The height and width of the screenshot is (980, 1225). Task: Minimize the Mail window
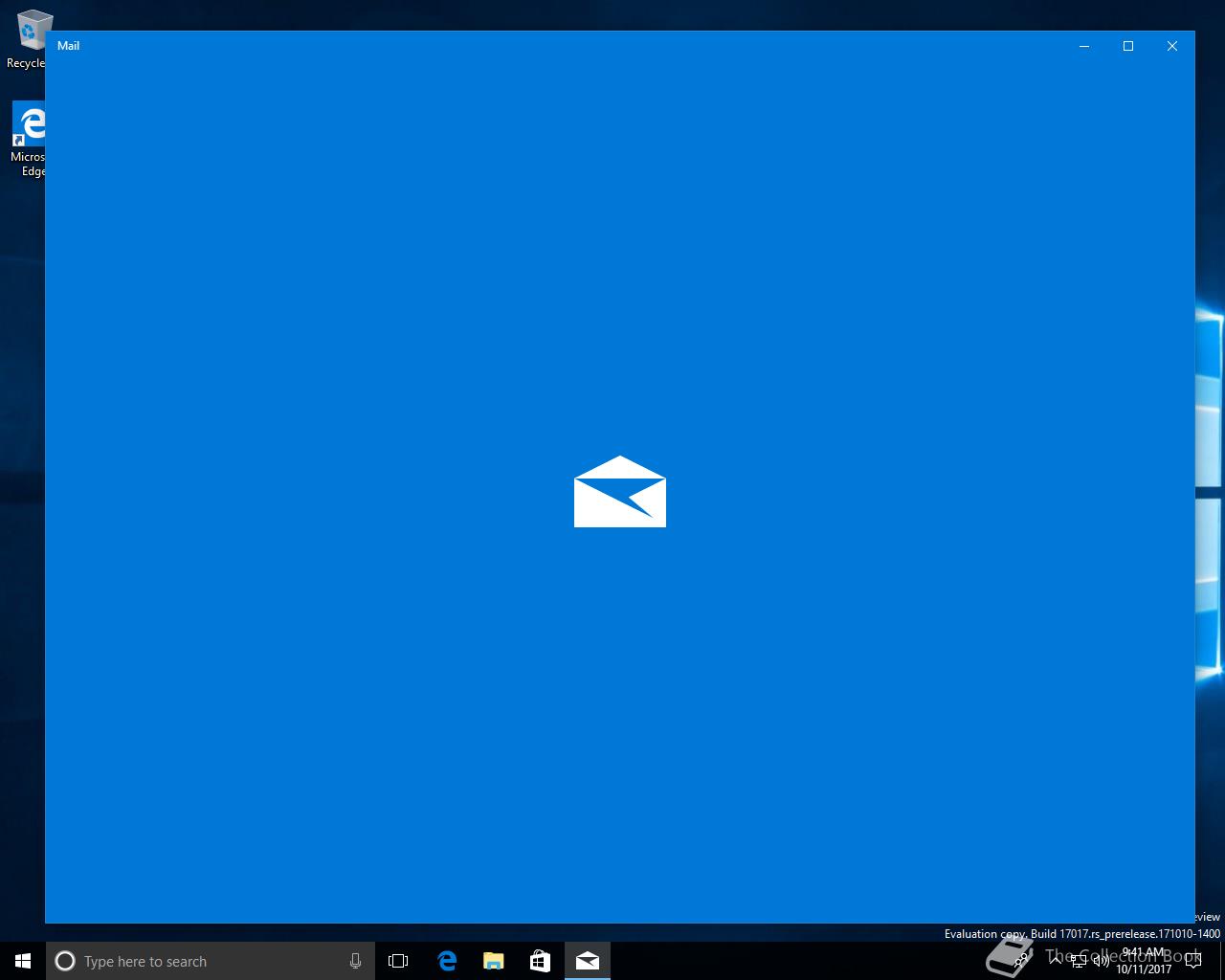pos(1084,46)
